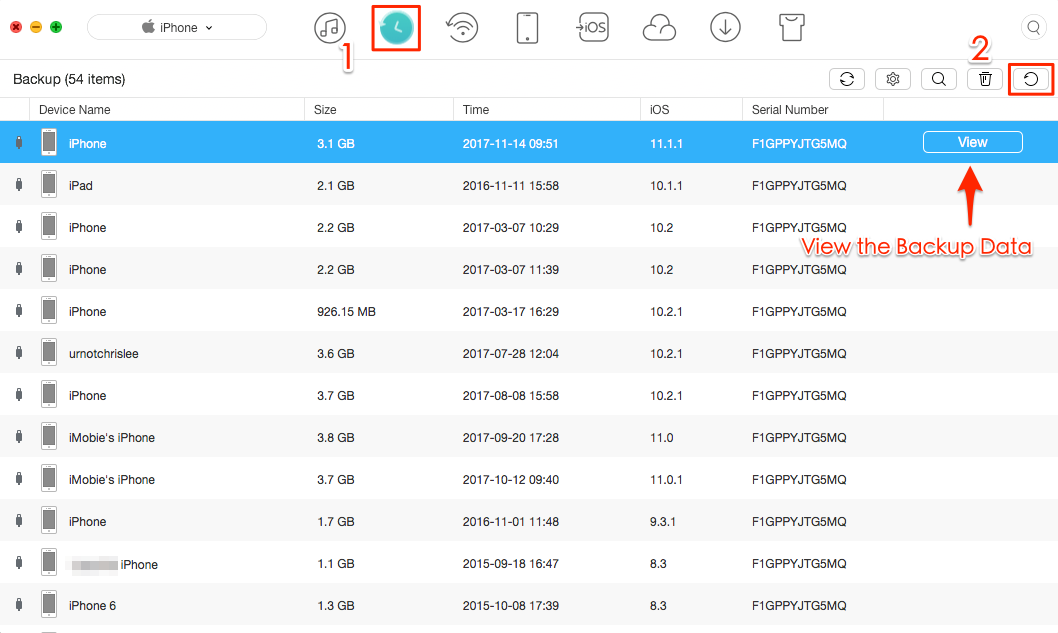Image resolution: width=1058 pixels, height=633 pixels.
Task: Click the time 2015-09-18 16:47
Action: (x=511, y=563)
